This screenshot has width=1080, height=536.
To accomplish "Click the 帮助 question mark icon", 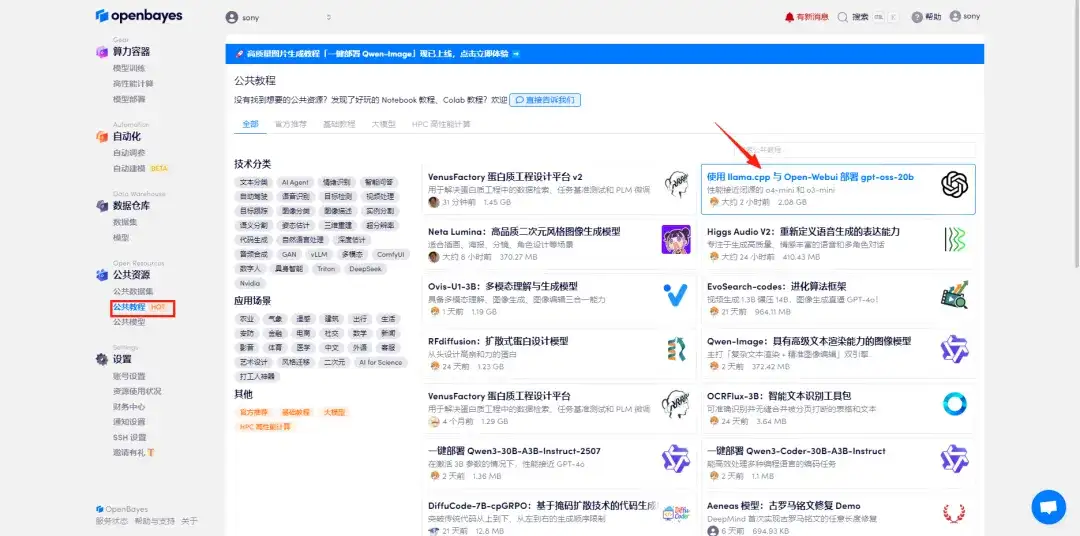I will (917, 17).
